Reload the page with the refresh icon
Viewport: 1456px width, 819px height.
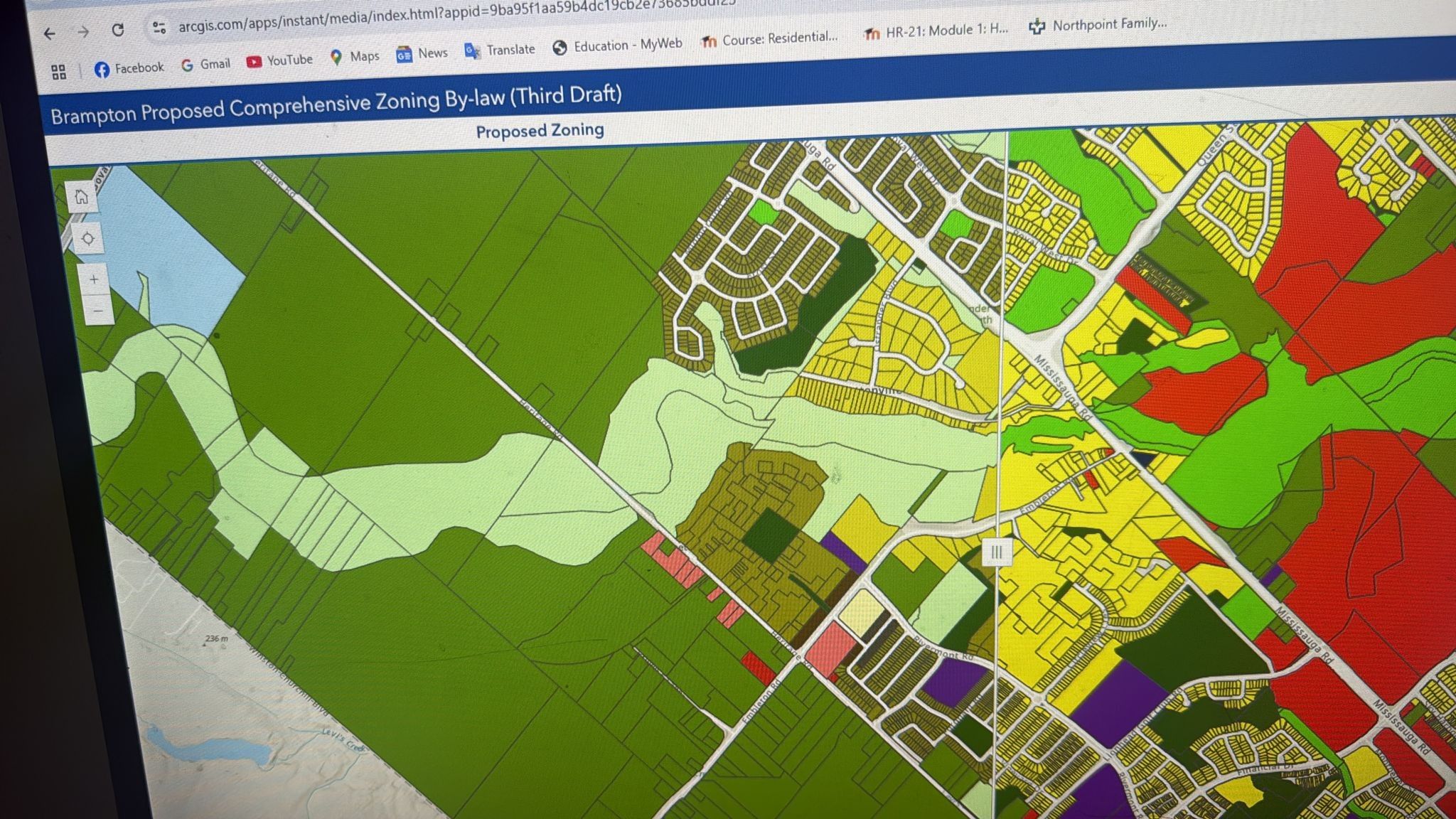[x=118, y=30]
